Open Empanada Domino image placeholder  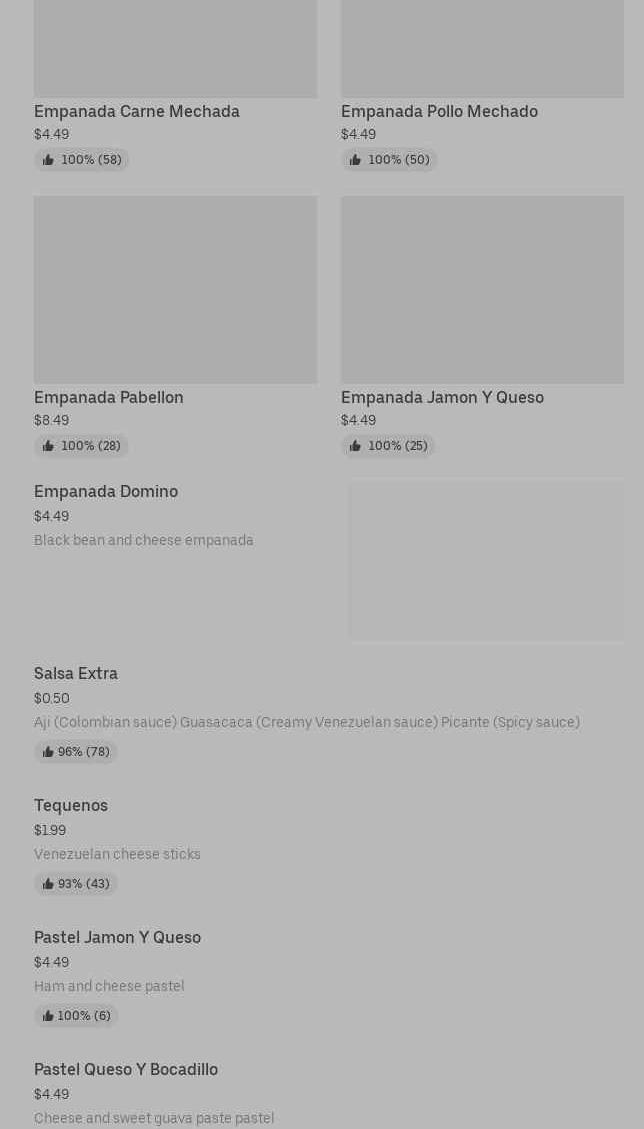point(486,560)
